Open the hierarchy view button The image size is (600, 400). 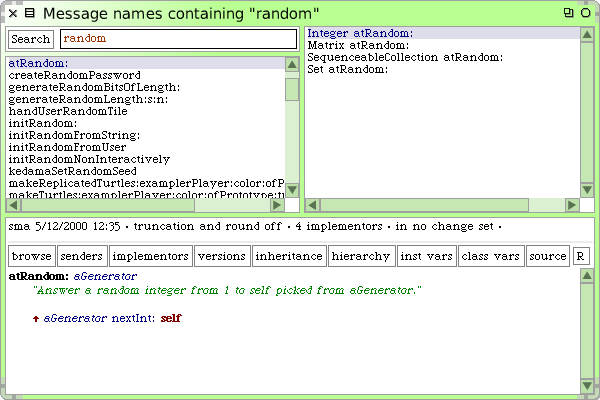point(361,256)
